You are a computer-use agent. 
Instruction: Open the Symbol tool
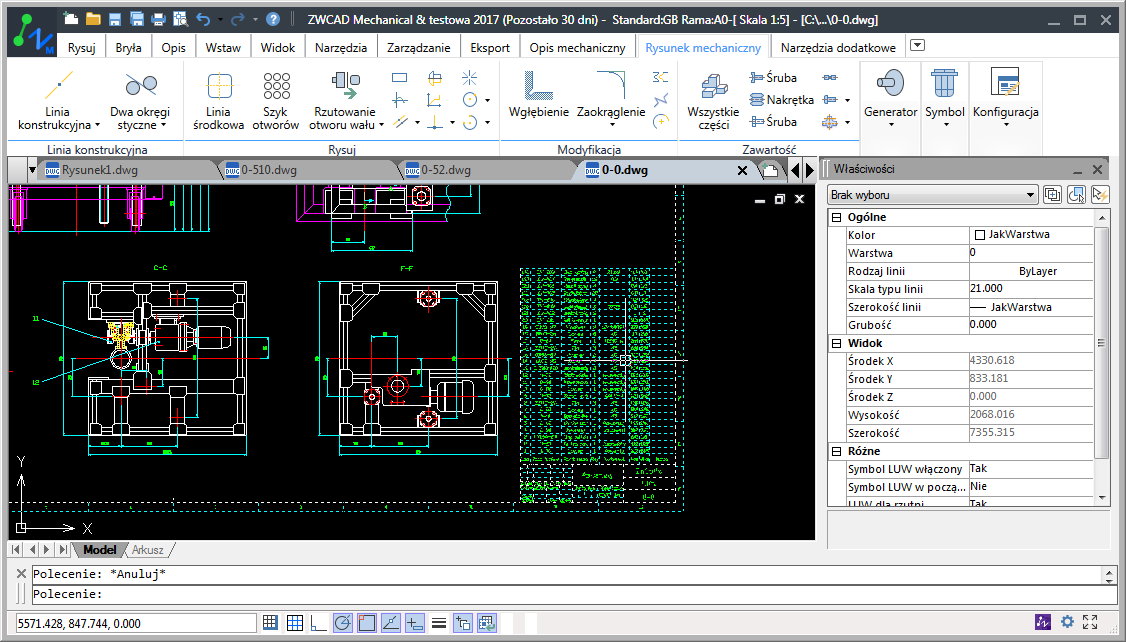coord(944,98)
